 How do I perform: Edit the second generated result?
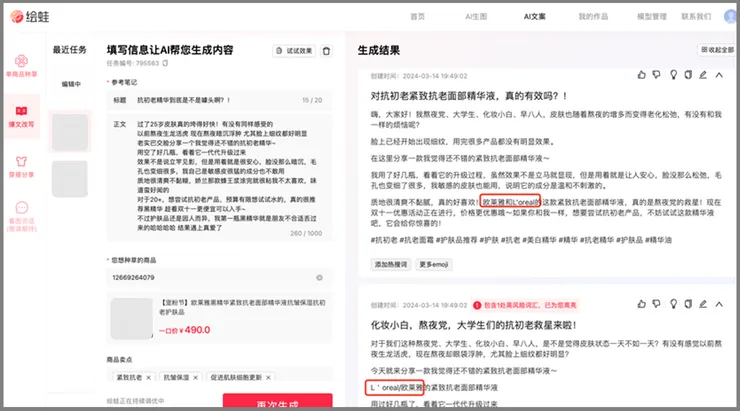(x=703, y=304)
